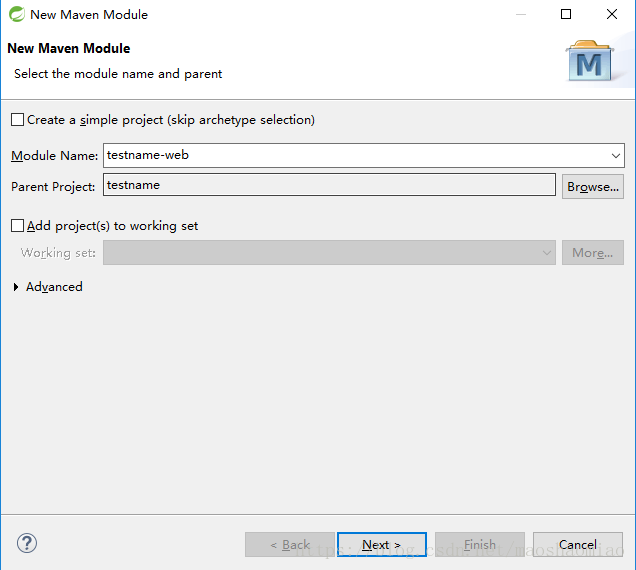Expand the Advanced section
This screenshot has height=570, width=636.
pos(16,287)
